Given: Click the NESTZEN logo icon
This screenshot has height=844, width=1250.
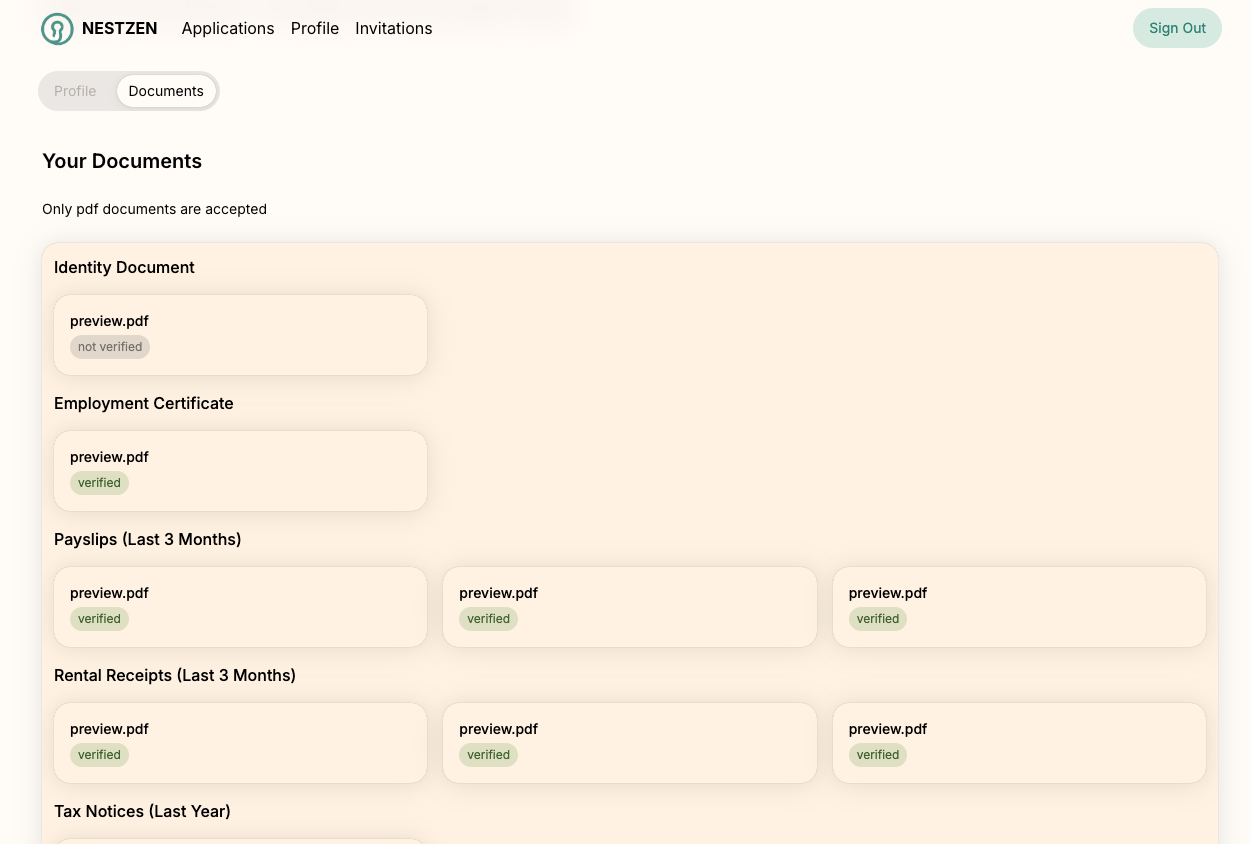Looking at the screenshot, I should pyautogui.click(x=57, y=28).
